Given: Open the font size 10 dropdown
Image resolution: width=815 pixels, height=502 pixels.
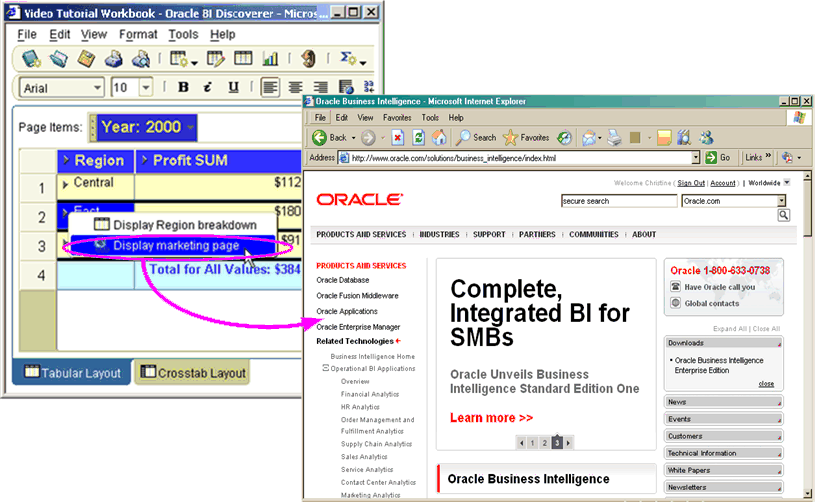Looking at the screenshot, I should coord(146,88).
